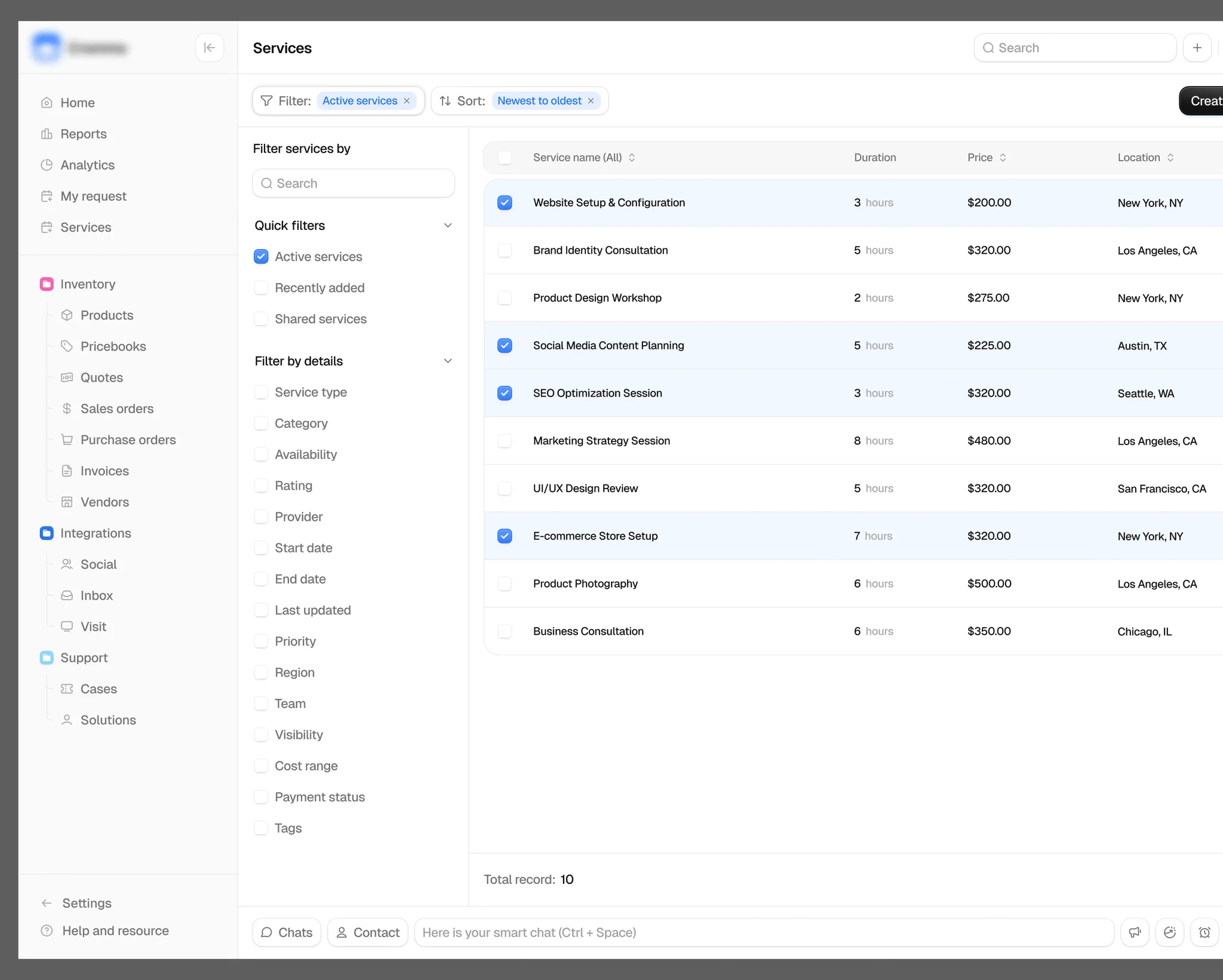Check the Service type detail filter
1223x980 pixels.
(x=261, y=392)
